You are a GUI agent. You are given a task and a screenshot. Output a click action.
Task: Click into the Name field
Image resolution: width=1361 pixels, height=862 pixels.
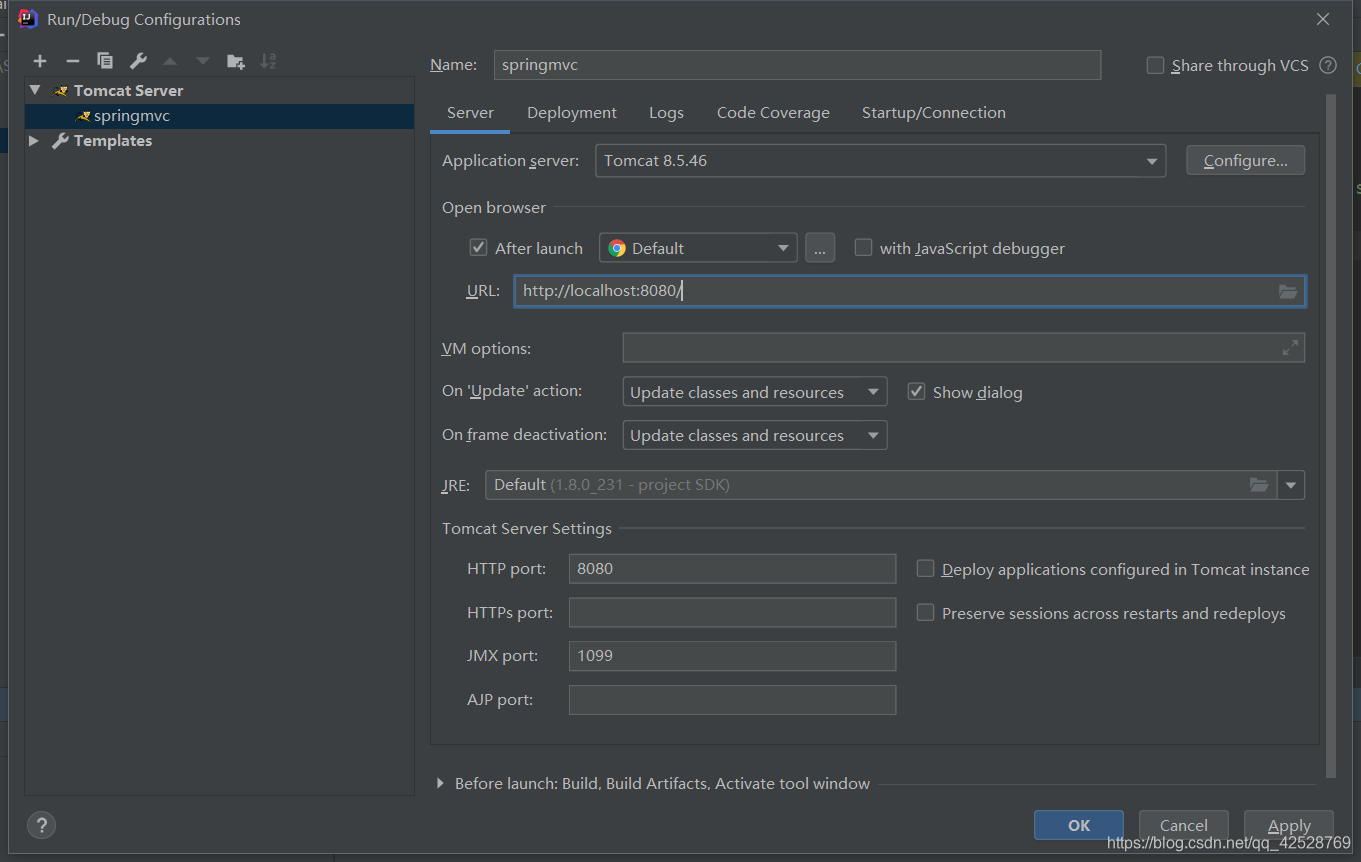(x=797, y=65)
